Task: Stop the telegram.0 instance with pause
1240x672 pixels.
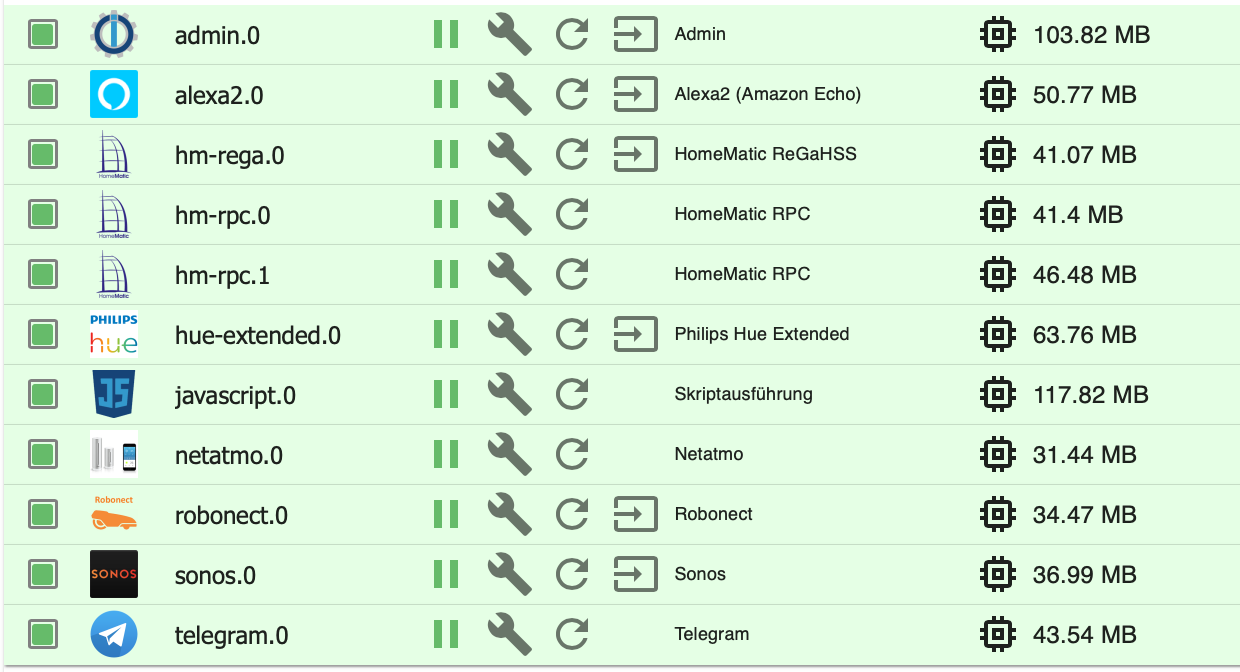Action: 446,634
